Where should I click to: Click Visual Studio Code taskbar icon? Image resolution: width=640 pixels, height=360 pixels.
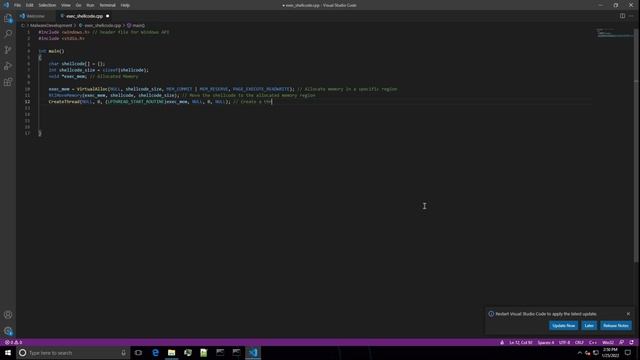pyautogui.click(x=253, y=353)
